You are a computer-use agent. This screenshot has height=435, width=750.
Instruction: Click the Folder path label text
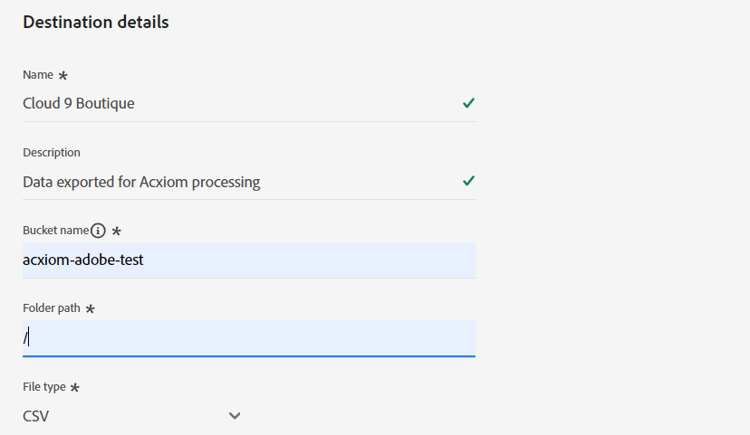[52, 308]
